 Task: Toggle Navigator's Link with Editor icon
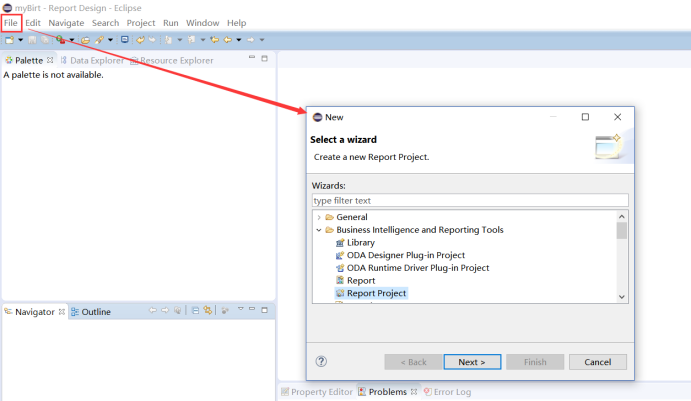coord(208,310)
